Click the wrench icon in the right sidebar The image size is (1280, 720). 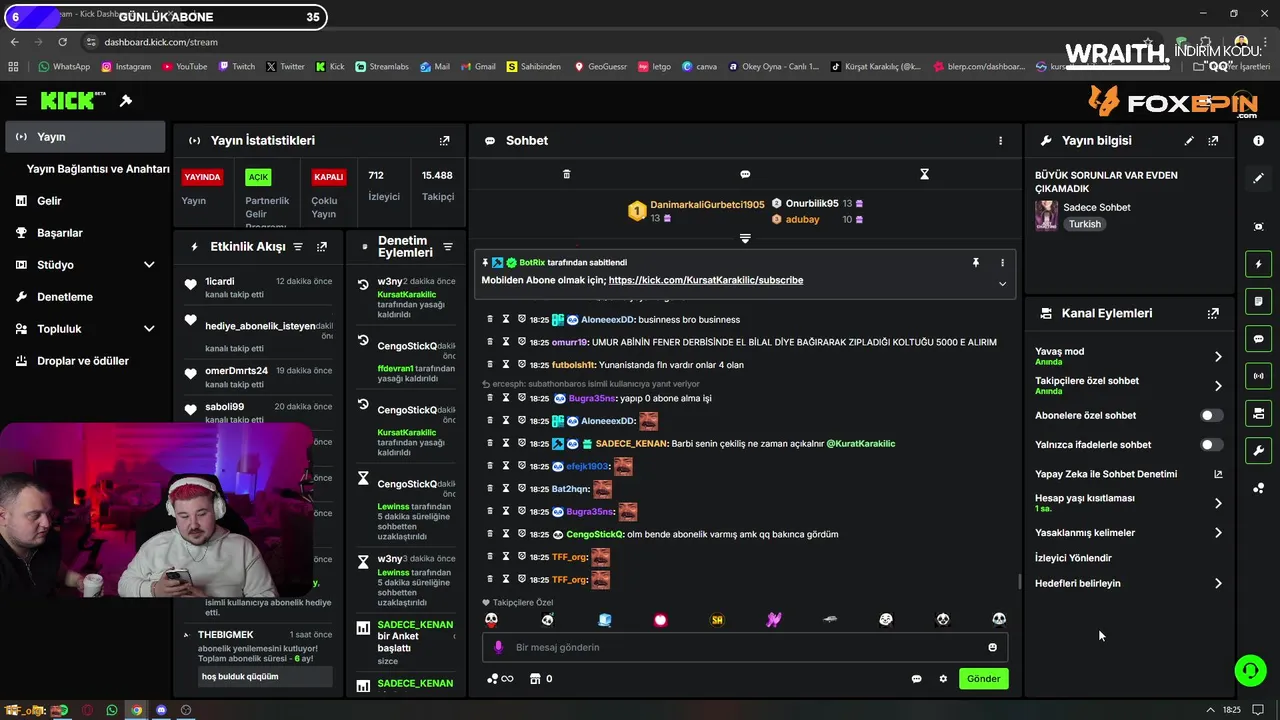tap(1258, 450)
